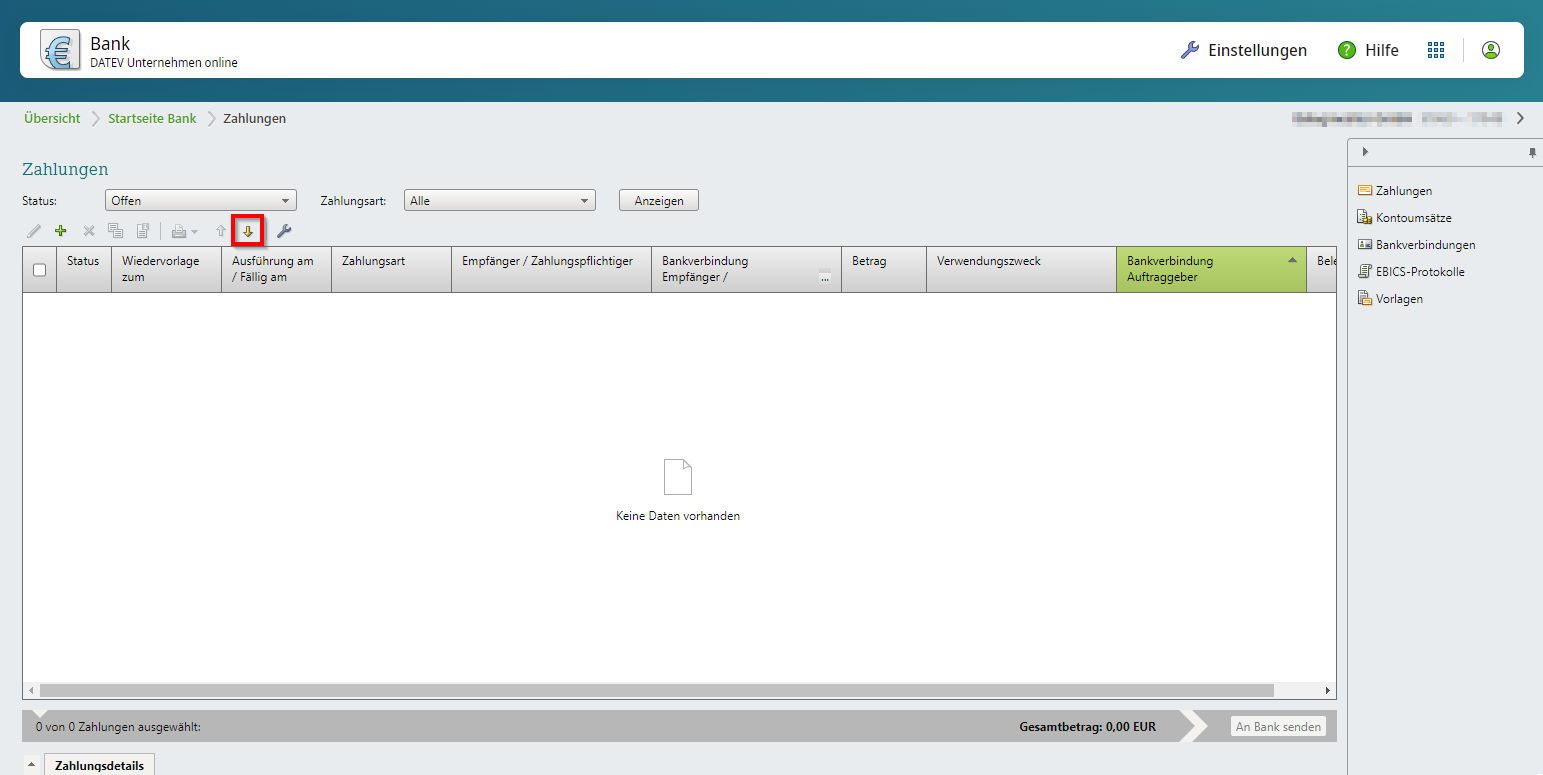
Task: Collapse the right side navigation panel arrow
Action: [x=1365, y=152]
